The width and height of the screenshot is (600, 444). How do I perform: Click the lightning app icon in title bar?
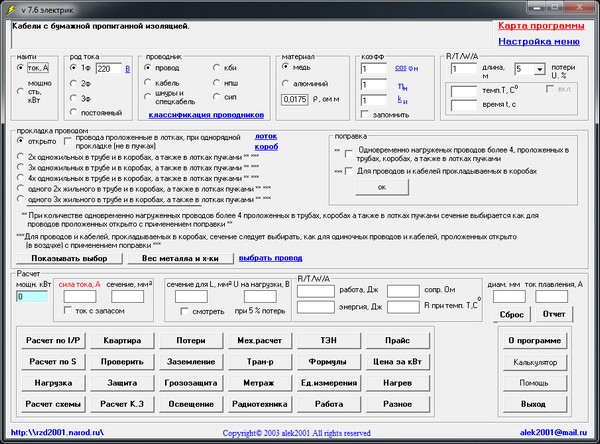pyautogui.click(x=10, y=8)
